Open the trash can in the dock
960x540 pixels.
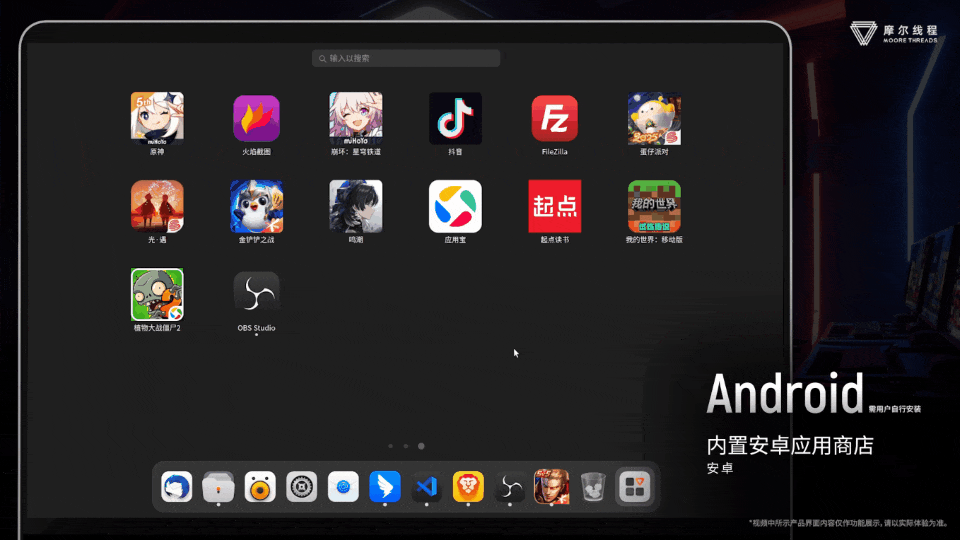[593, 487]
